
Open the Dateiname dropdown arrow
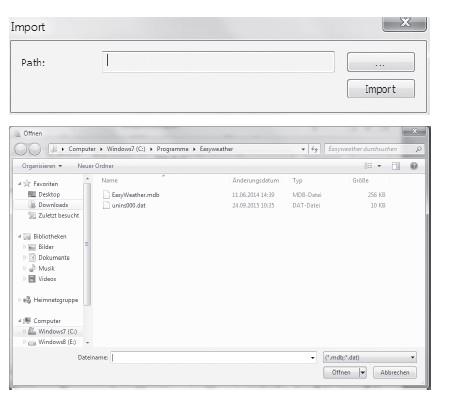click(312, 358)
